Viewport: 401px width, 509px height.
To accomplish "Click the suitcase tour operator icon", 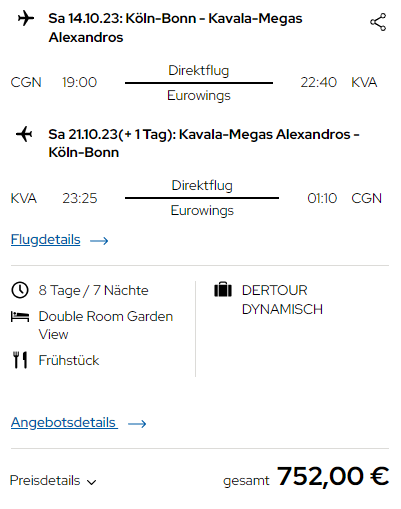I will [x=223, y=289].
